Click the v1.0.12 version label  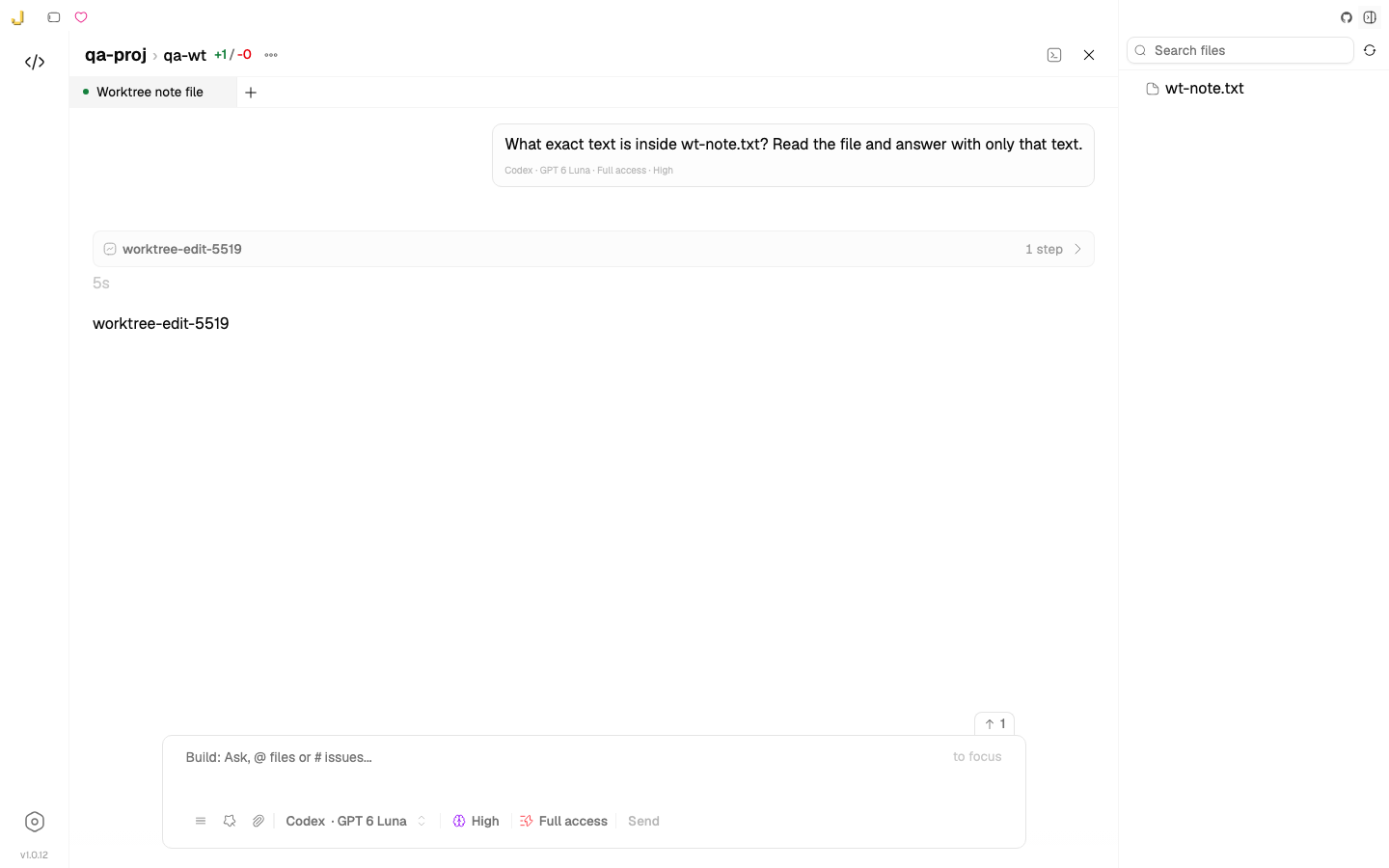pyautogui.click(x=34, y=855)
